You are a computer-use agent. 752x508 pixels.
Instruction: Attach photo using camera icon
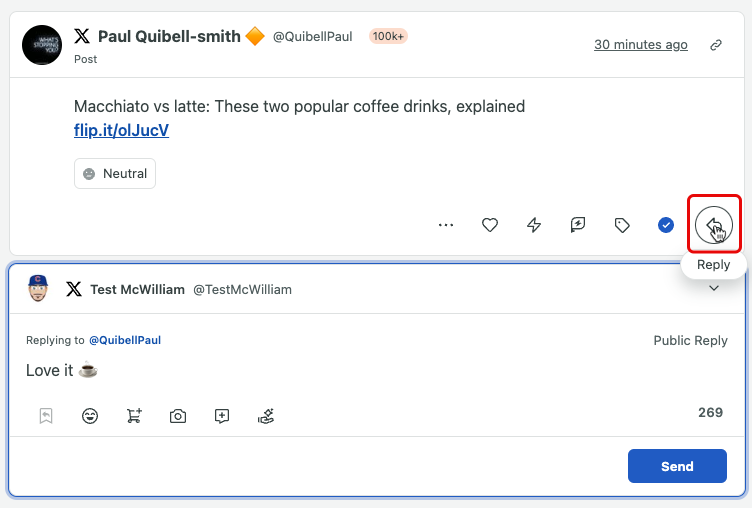[178, 416]
